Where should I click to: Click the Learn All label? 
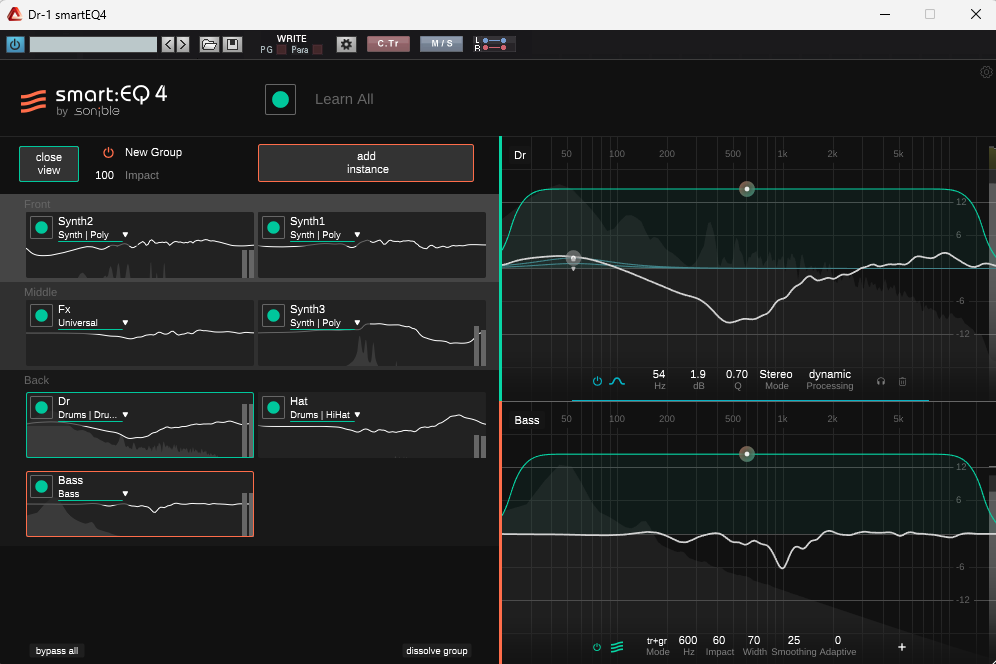point(344,99)
